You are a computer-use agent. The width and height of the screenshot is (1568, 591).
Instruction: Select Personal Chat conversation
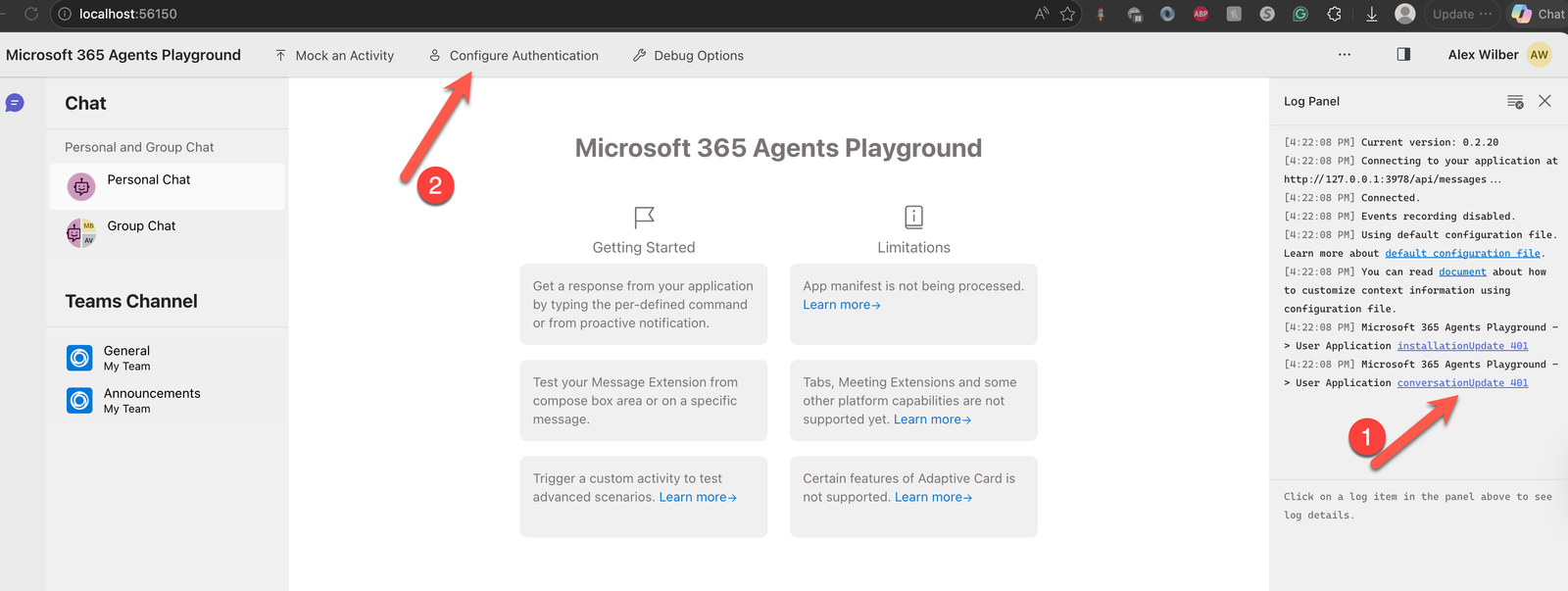click(x=168, y=186)
